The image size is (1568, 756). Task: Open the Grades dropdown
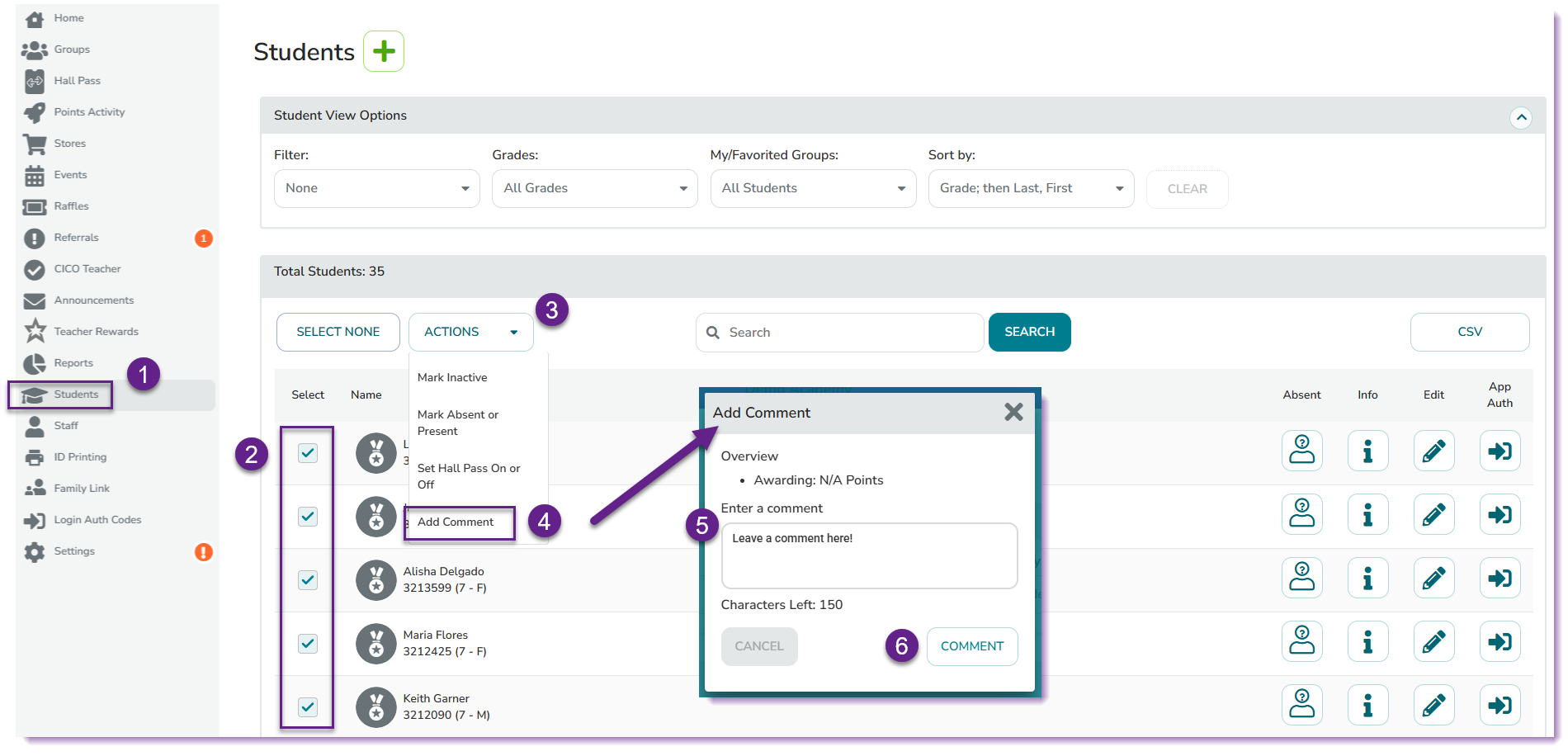(595, 188)
